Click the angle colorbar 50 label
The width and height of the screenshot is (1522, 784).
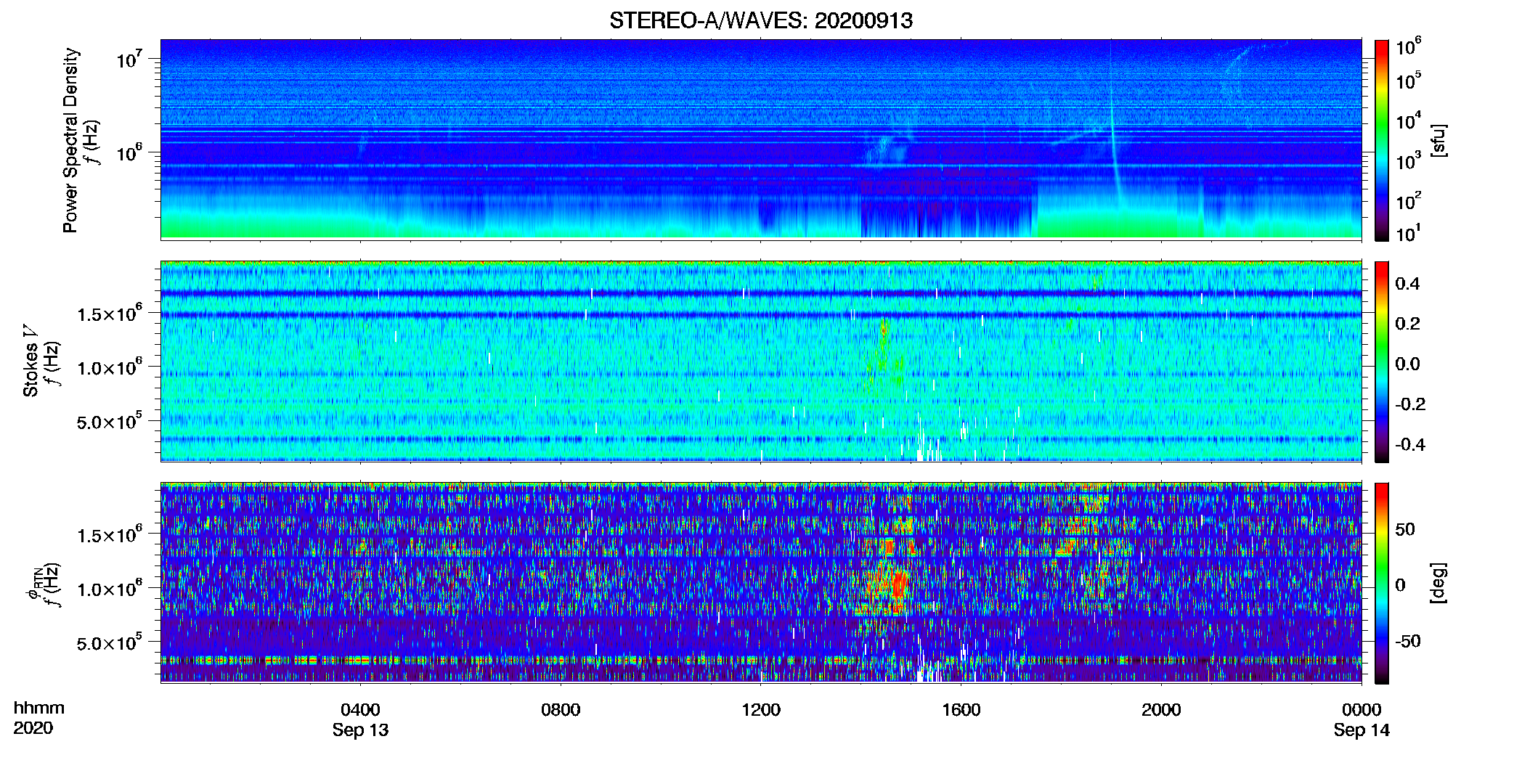[1405, 529]
